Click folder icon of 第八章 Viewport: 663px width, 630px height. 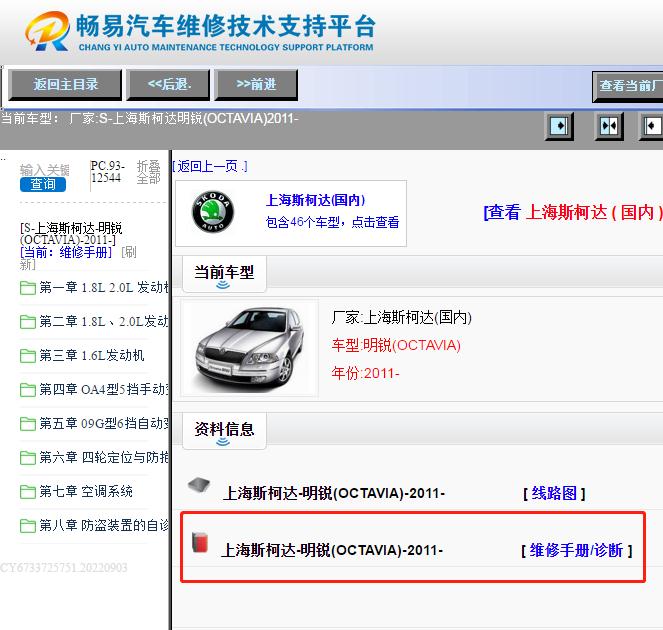27,526
